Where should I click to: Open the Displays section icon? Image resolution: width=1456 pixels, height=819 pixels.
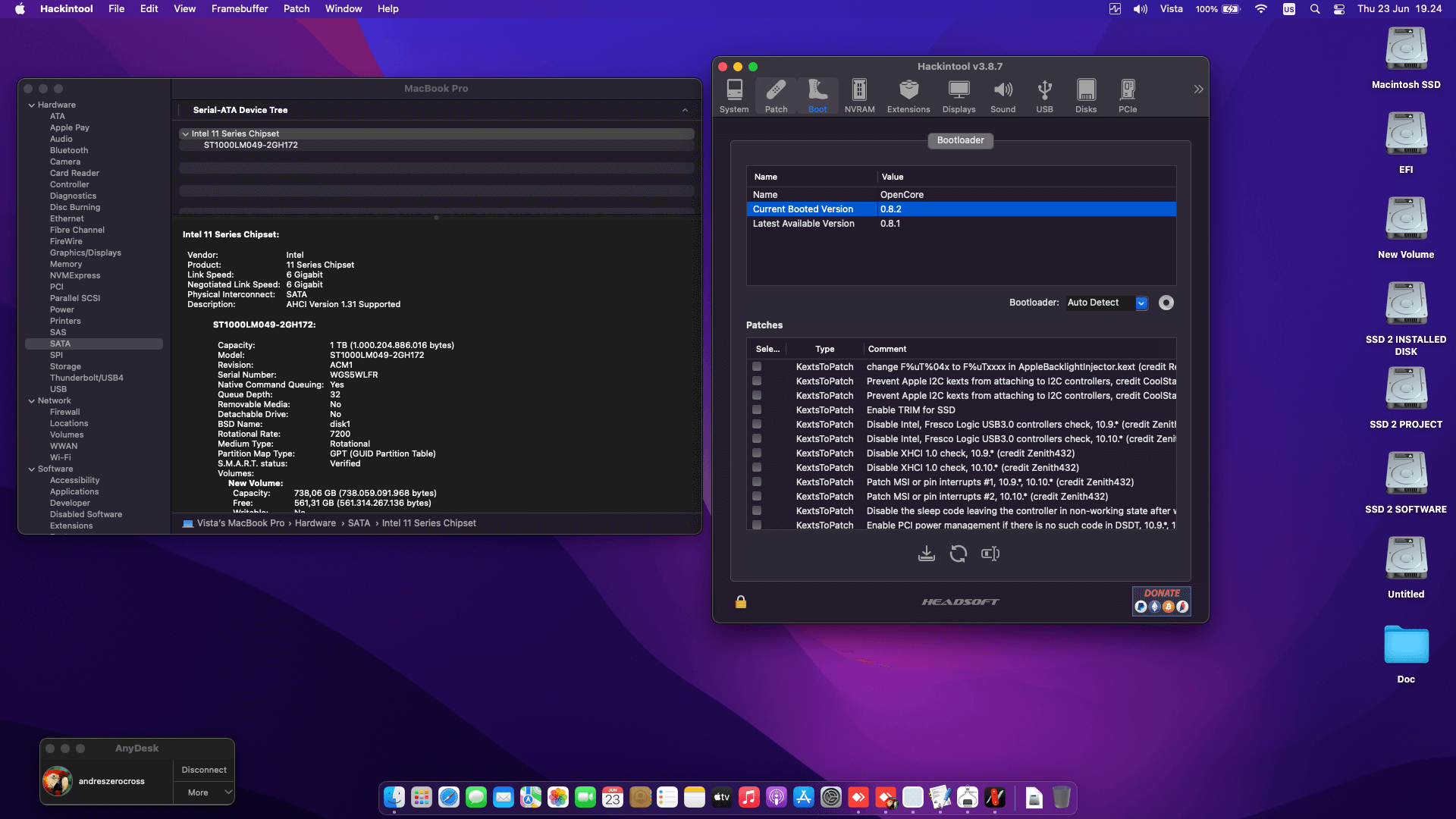[x=959, y=96]
